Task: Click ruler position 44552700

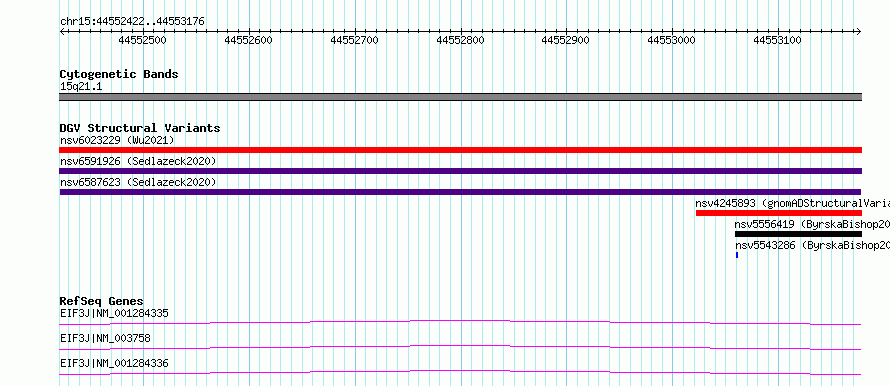Action: 354,40
